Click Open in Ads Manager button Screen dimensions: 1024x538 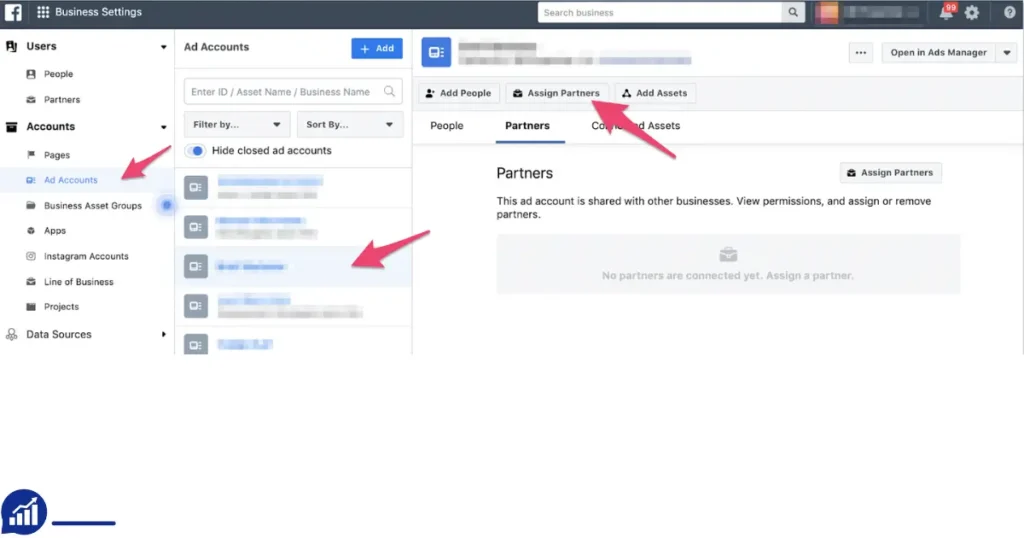pyautogui.click(x=938, y=53)
